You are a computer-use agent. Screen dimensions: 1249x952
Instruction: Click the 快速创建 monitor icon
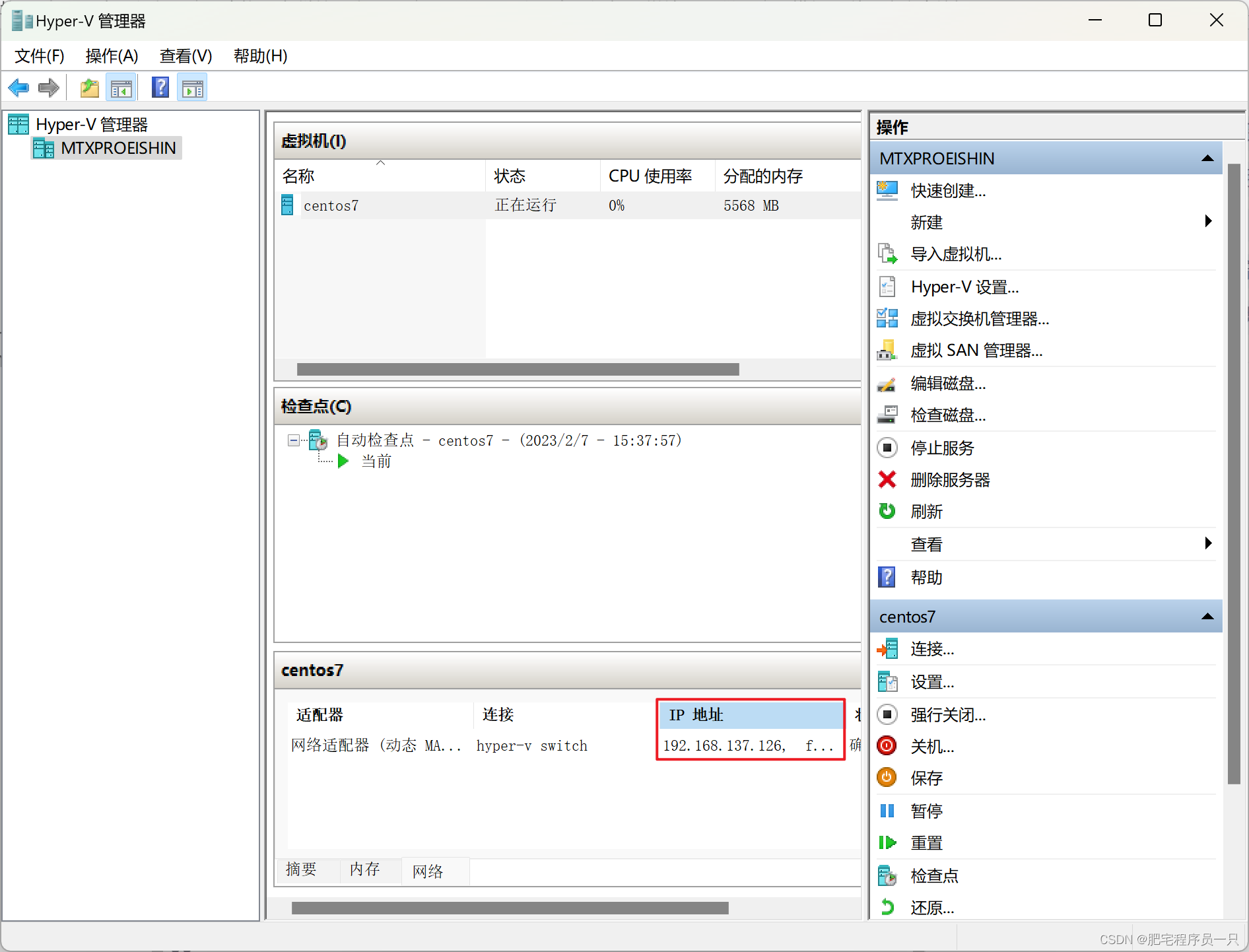click(887, 191)
